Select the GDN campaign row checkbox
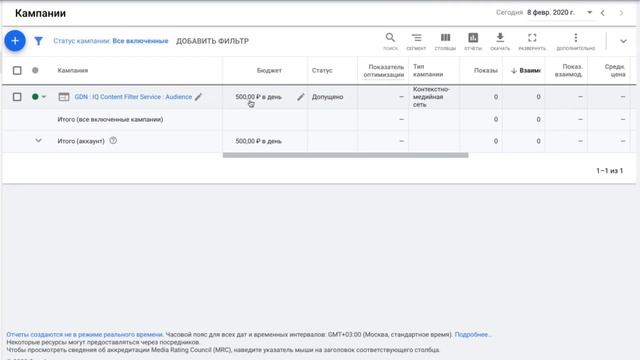This screenshot has width=640, height=360. [17, 97]
